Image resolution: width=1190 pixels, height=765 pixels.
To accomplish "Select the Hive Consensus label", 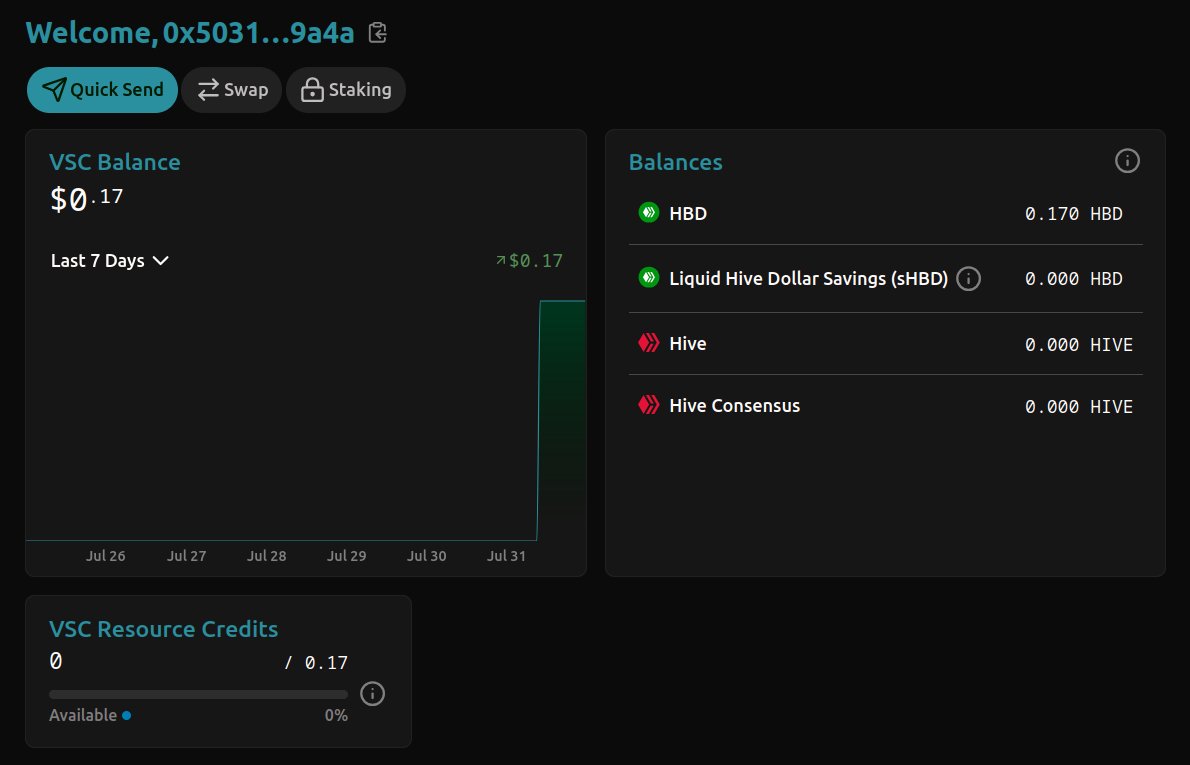I will coord(735,406).
